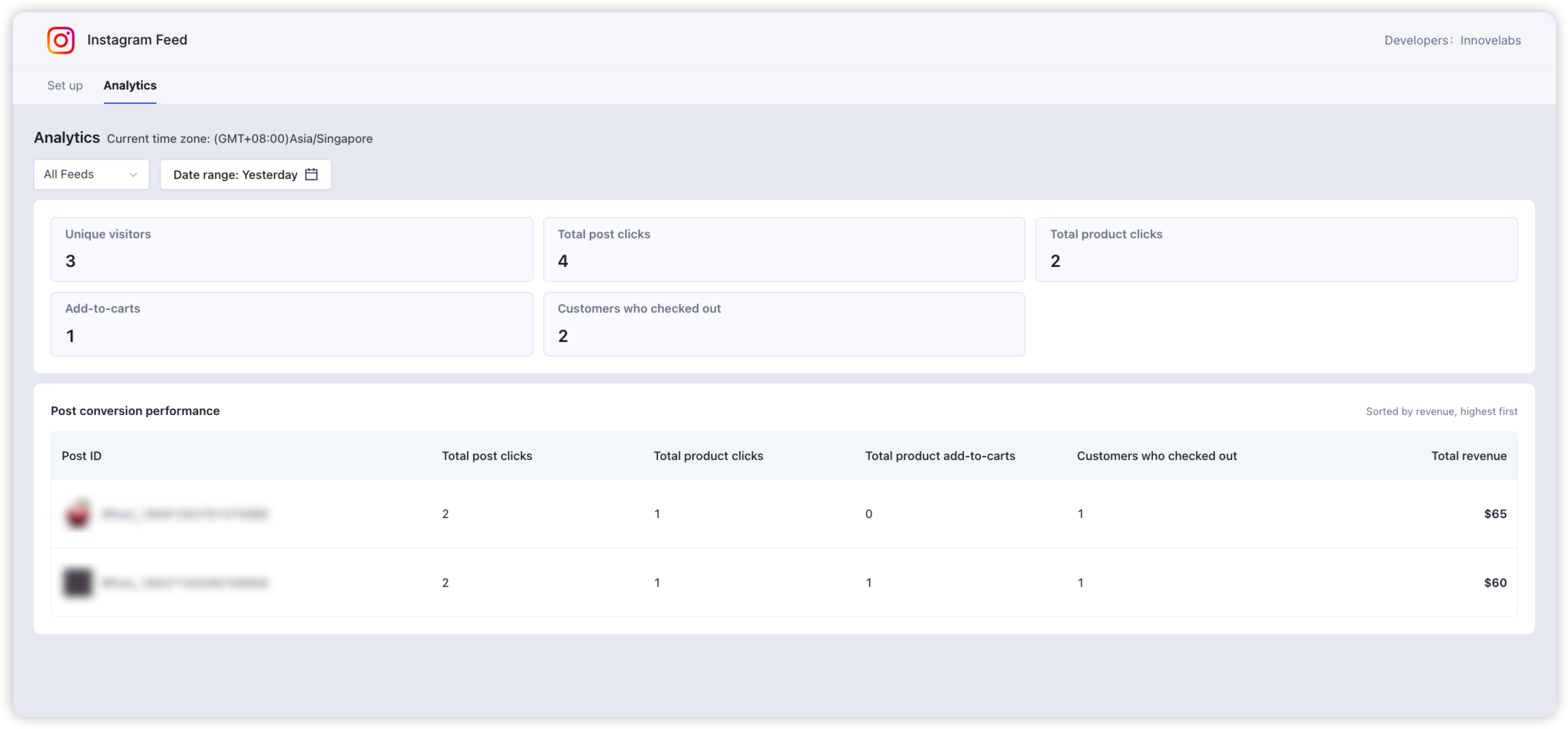Screen dimensions: 1568x729
Task: Click the calendar icon in date range
Action: click(311, 174)
